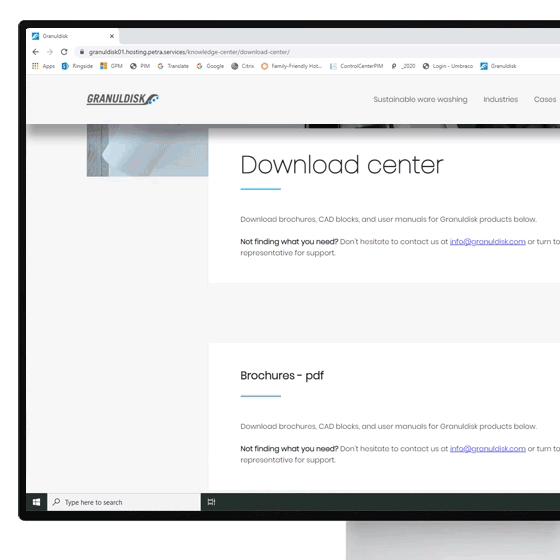Open the Apps bookmarks shortcut

43,66
